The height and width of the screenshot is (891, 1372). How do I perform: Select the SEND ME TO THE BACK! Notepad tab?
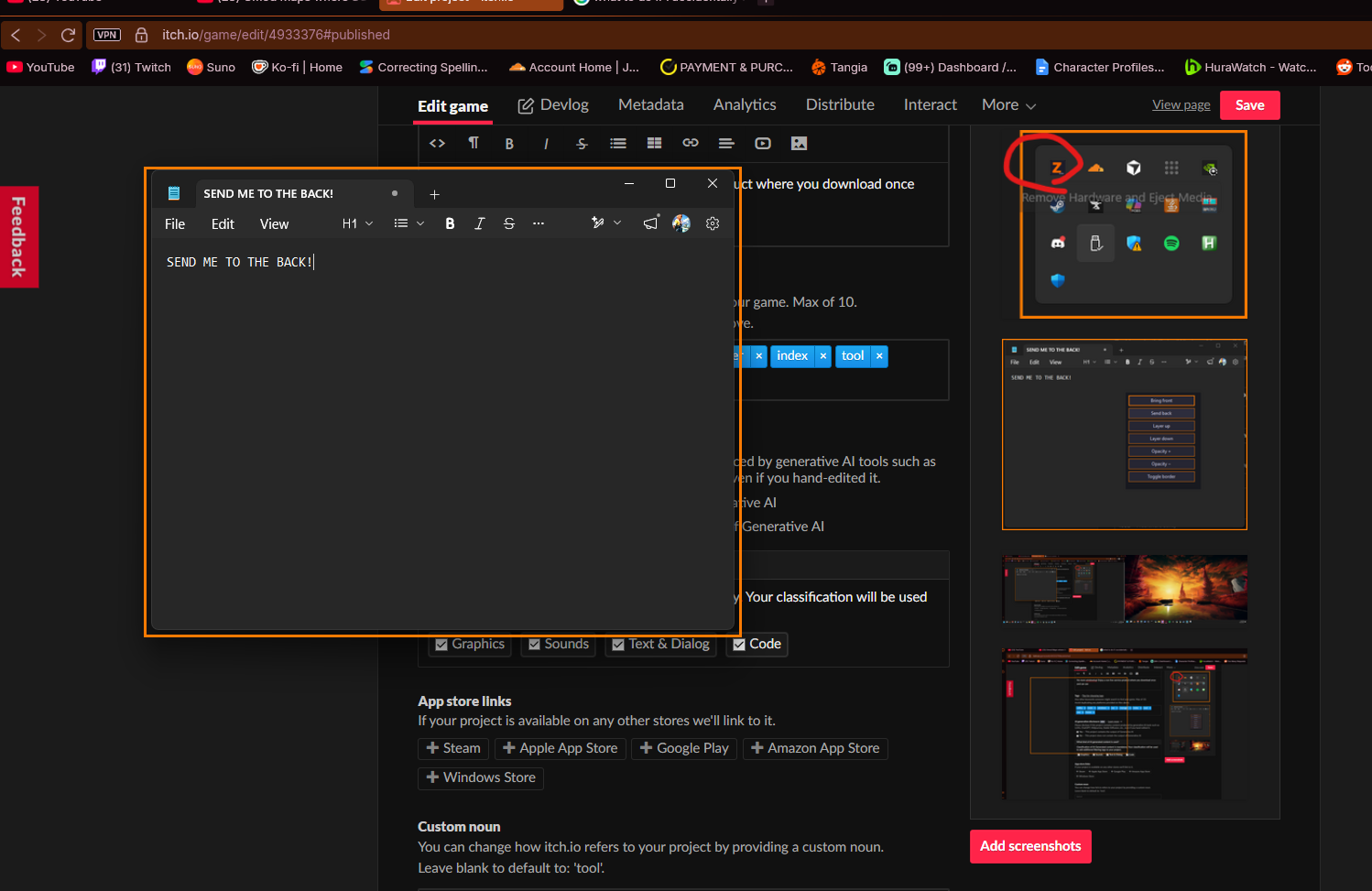302,194
